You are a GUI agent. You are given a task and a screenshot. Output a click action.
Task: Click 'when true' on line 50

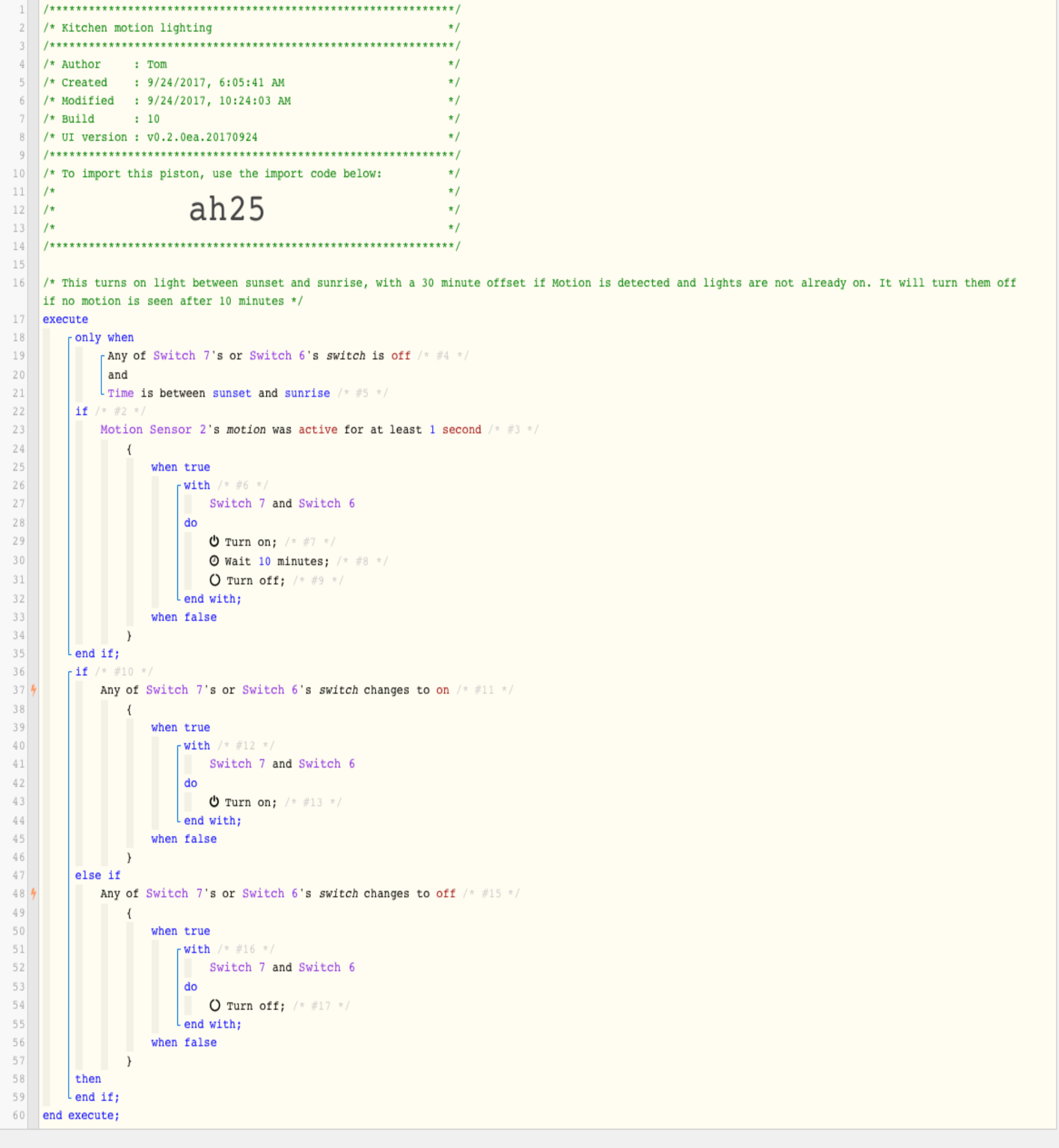181,932
